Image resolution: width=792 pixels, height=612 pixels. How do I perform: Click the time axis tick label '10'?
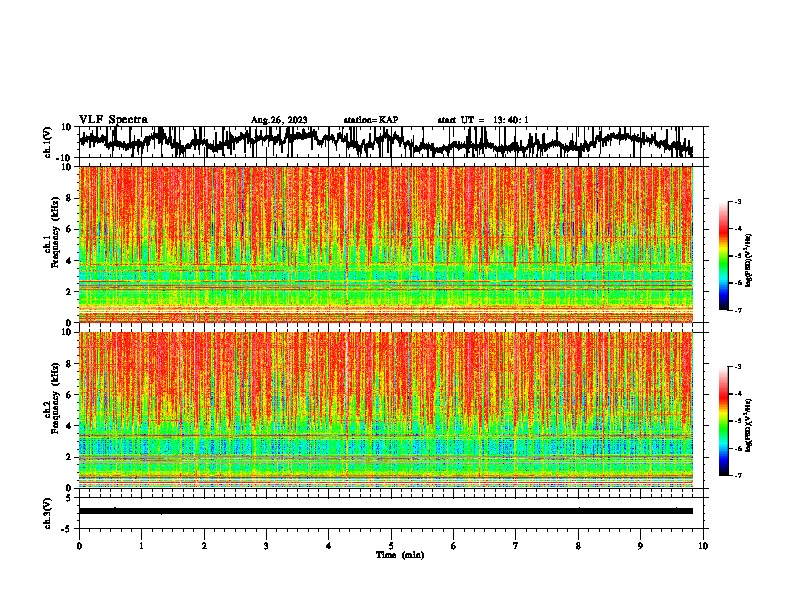click(703, 546)
